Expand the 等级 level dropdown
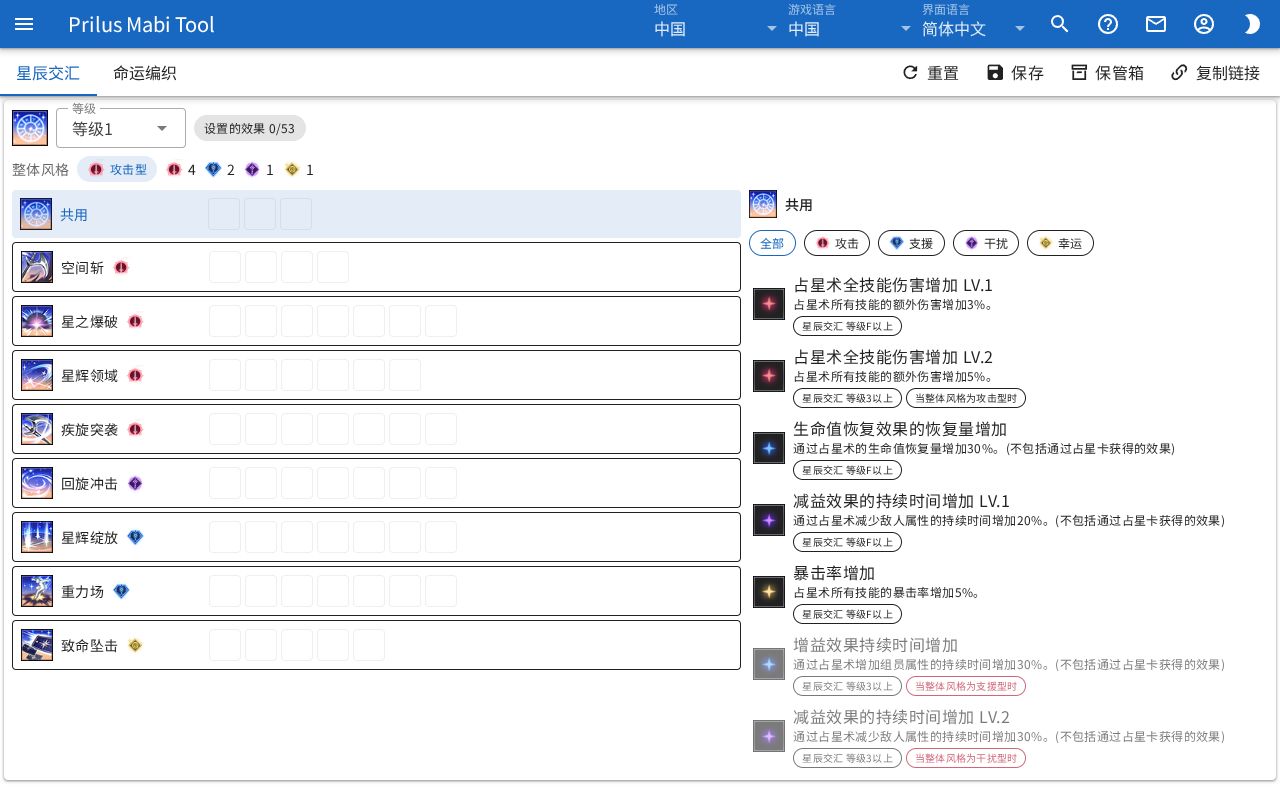Viewport: 1280px width, 800px height. (121, 128)
